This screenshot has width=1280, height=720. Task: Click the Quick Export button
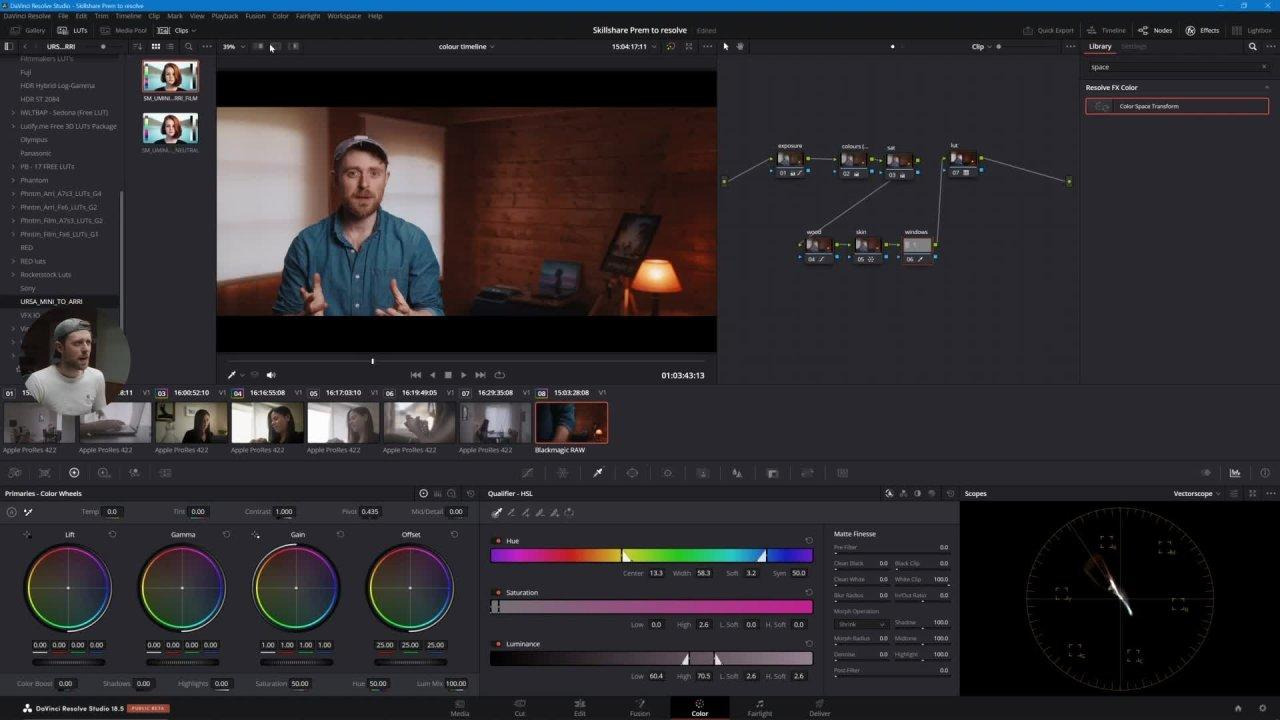[x=1048, y=30]
